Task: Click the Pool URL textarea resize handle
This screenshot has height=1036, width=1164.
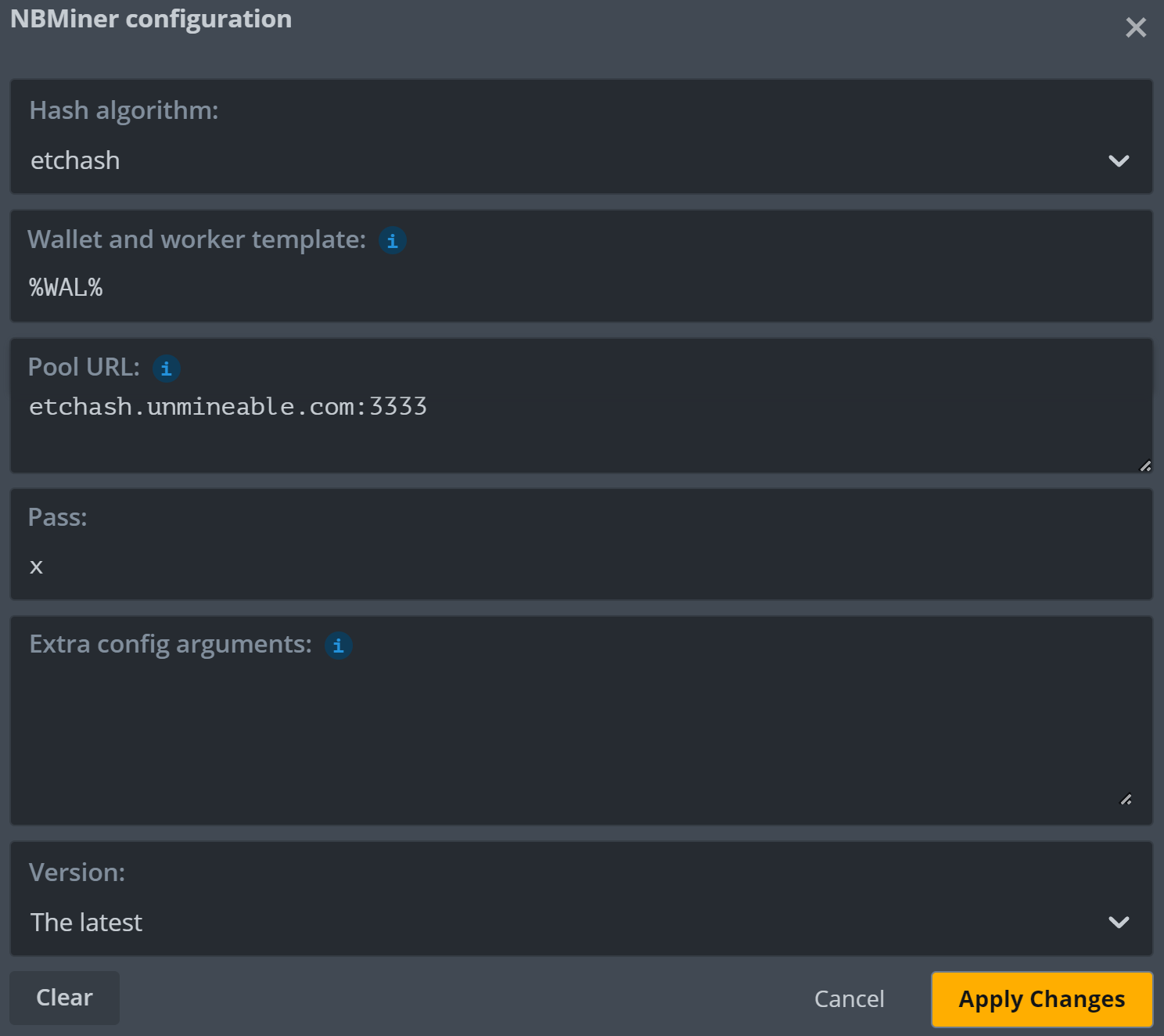Action: [x=1144, y=466]
